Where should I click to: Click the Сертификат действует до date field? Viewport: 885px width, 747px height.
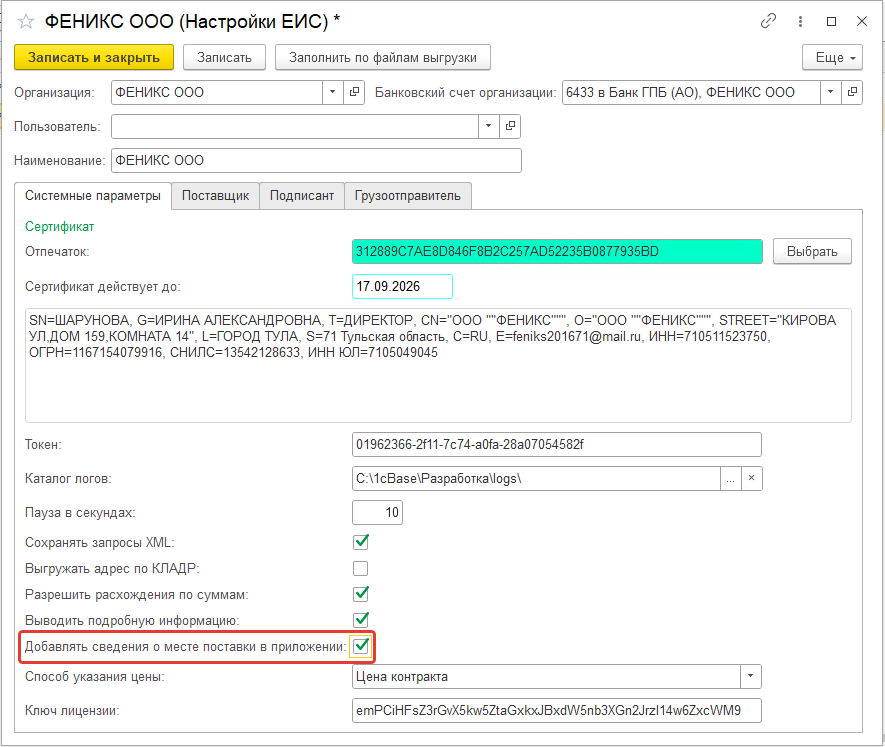tap(402, 286)
